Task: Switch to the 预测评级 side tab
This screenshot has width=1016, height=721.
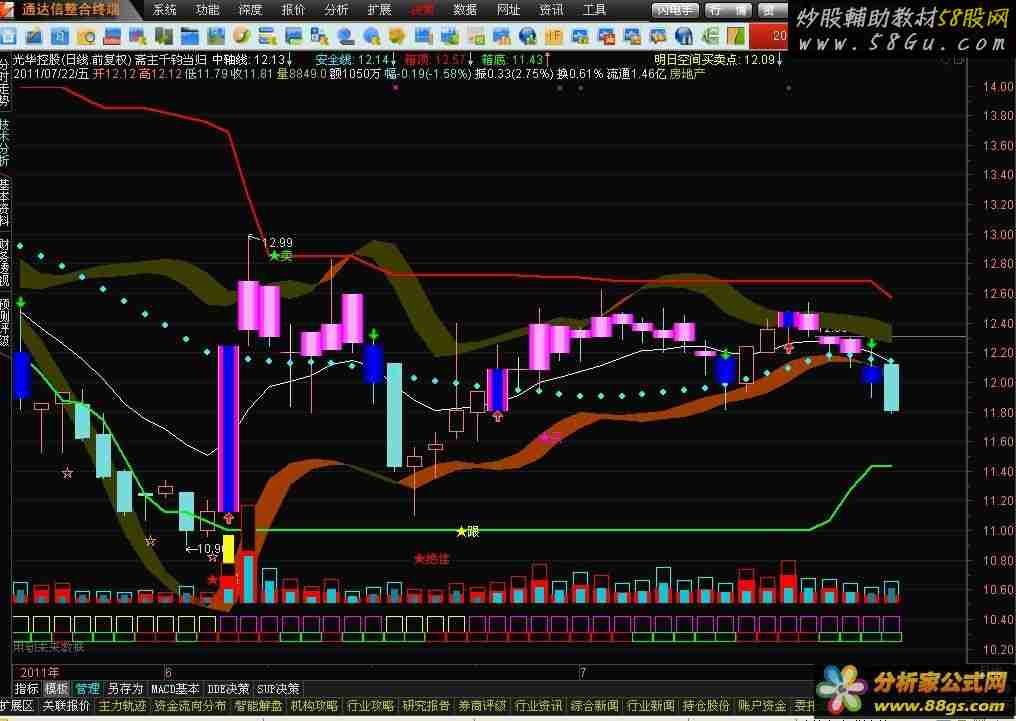Action: coord(5,322)
